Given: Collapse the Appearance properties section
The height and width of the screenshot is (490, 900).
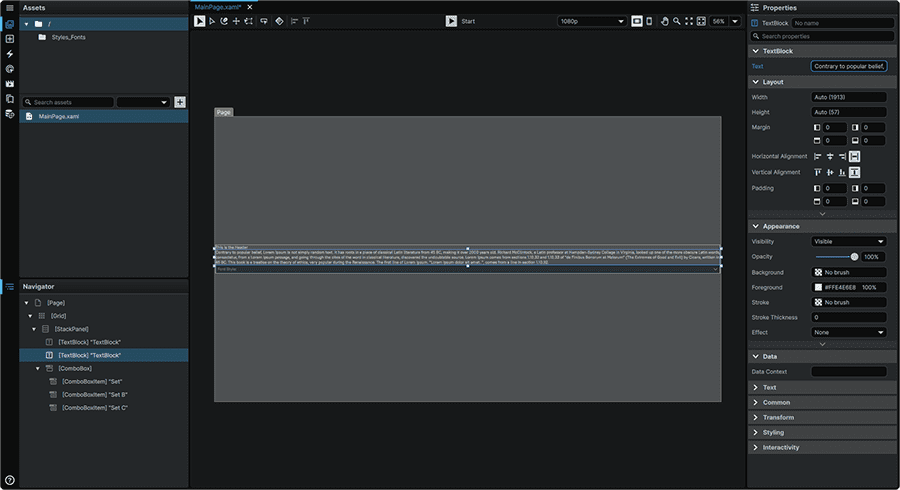Looking at the screenshot, I should pyautogui.click(x=756, y=227).
